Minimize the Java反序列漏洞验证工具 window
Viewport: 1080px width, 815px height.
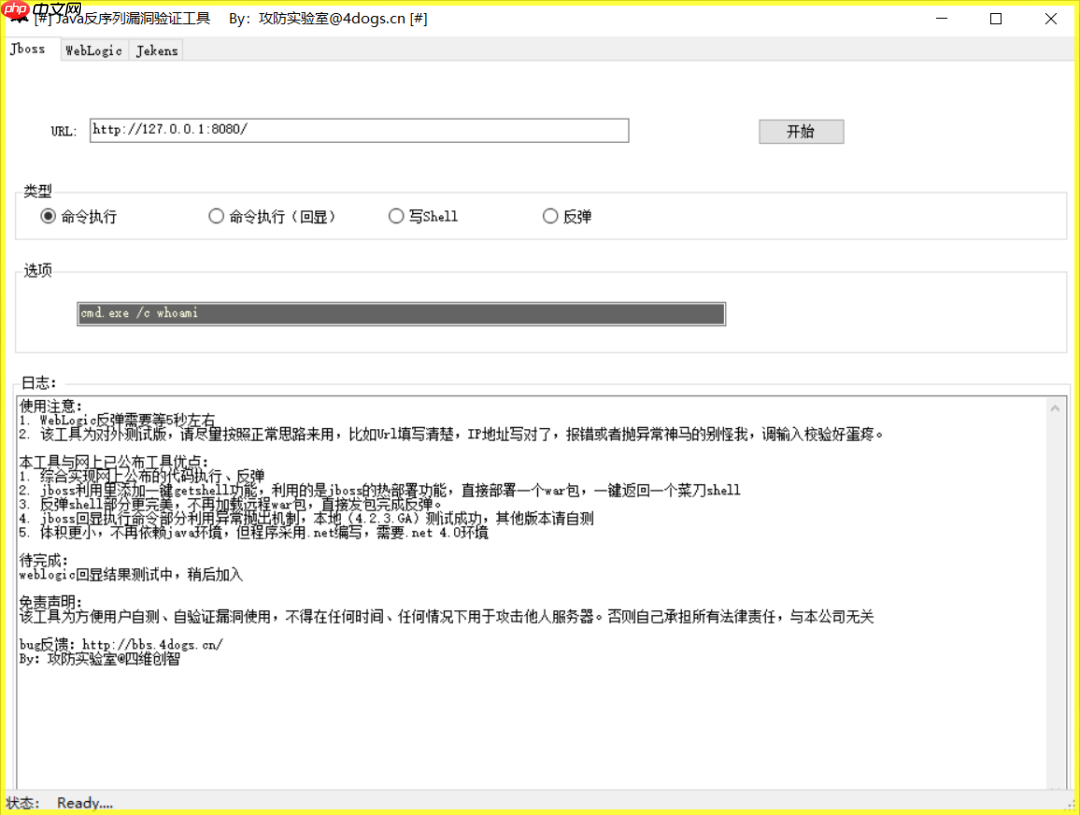coord(941,18)
